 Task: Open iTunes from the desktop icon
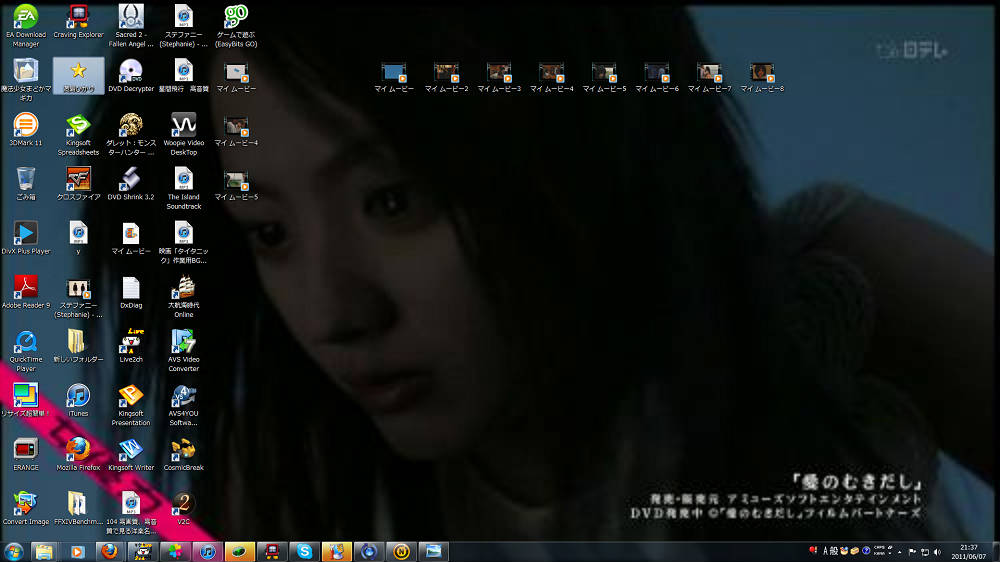[x=78, y=401]
